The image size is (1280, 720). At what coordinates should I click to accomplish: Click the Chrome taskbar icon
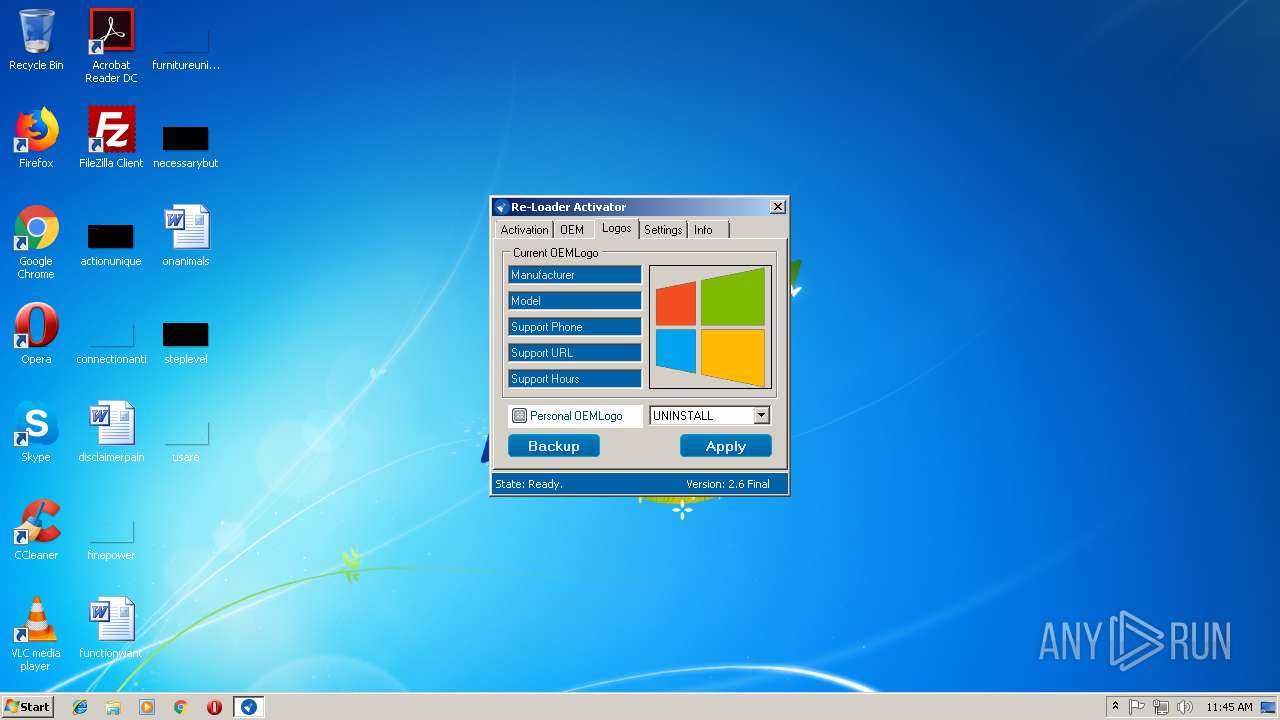click(x=181, y=707)
